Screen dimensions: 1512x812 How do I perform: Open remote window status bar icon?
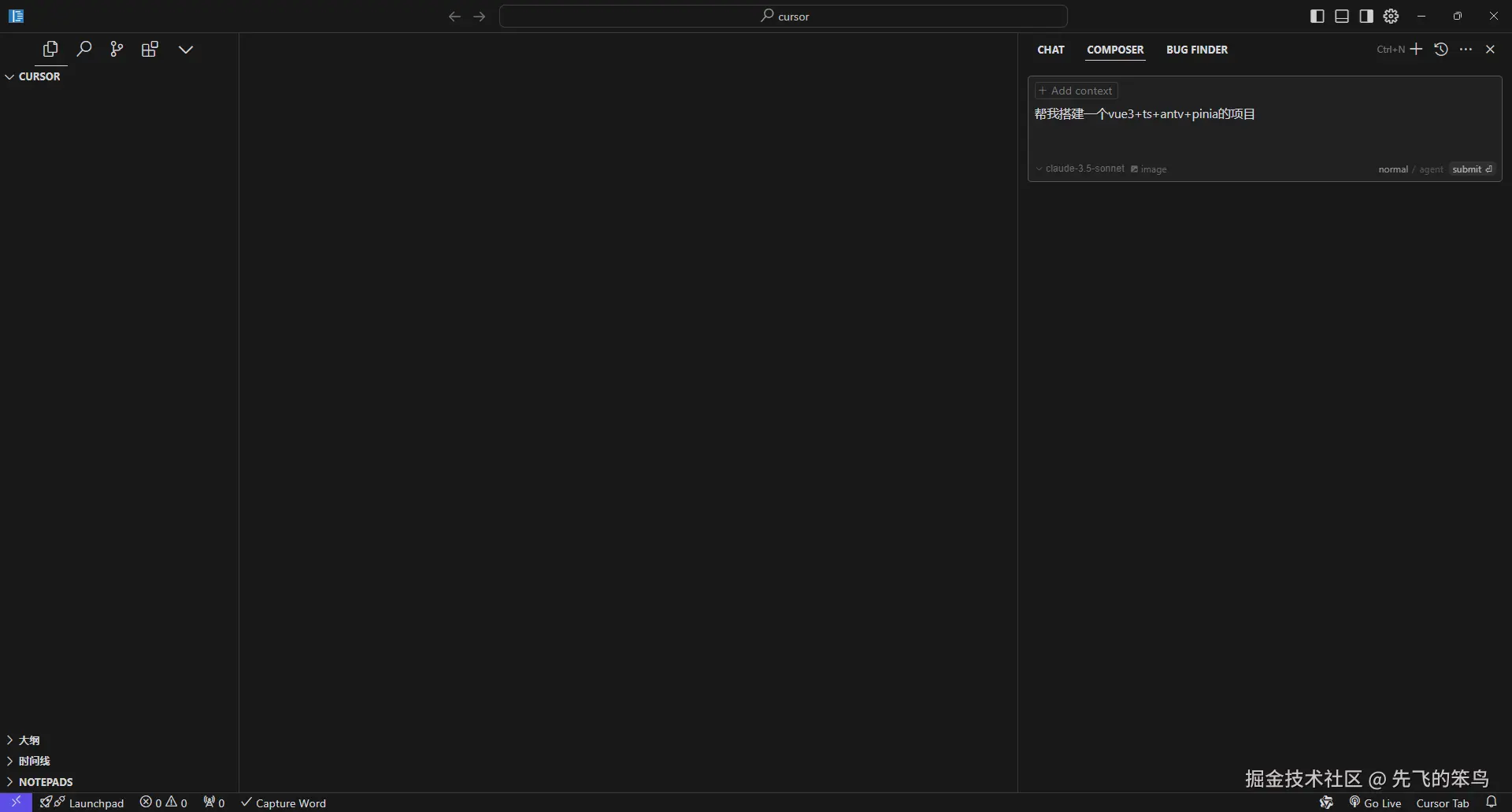[16, 802]
